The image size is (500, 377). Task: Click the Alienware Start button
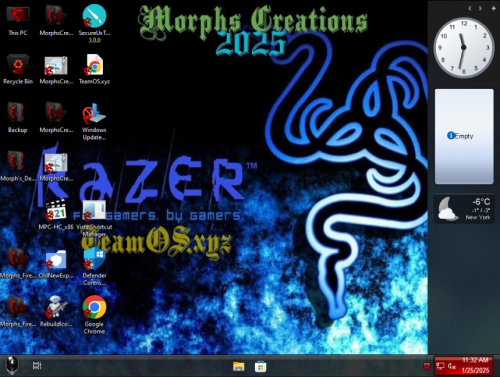[x=12, y=365]
